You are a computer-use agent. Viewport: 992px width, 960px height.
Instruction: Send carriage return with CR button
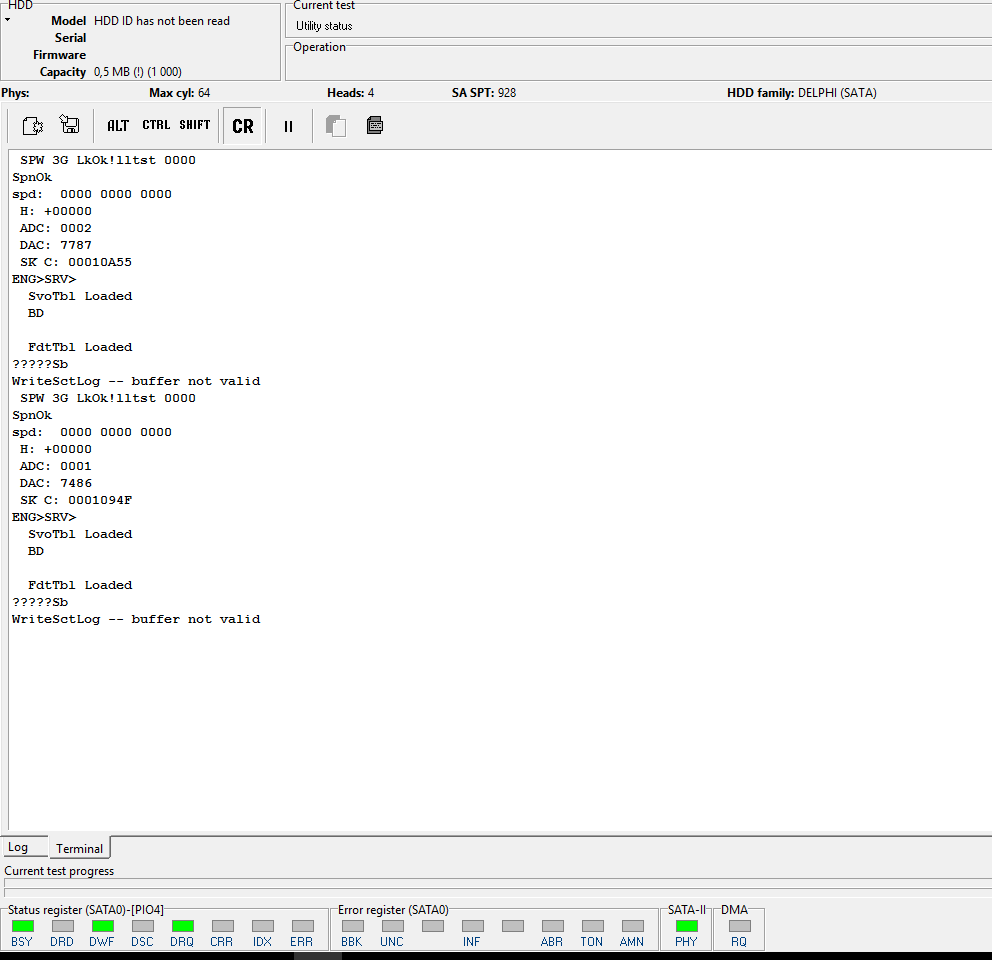click(x=243, y=126)
